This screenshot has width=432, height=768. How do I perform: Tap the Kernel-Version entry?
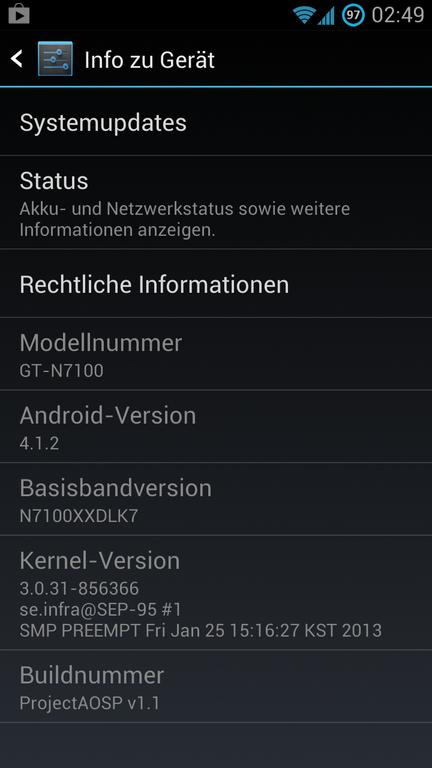click(216, 593)
